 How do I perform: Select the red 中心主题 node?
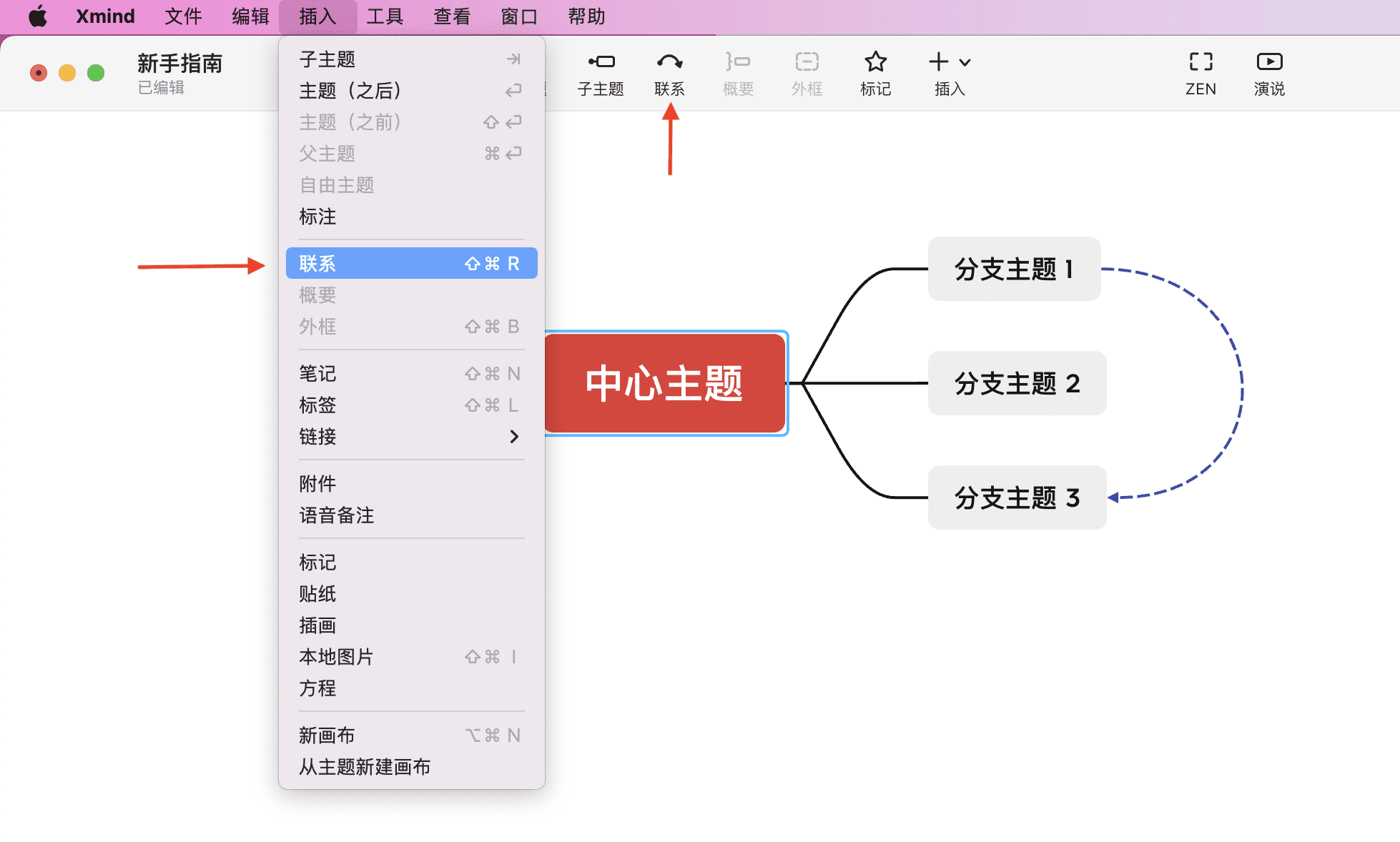tap(665, 383)
